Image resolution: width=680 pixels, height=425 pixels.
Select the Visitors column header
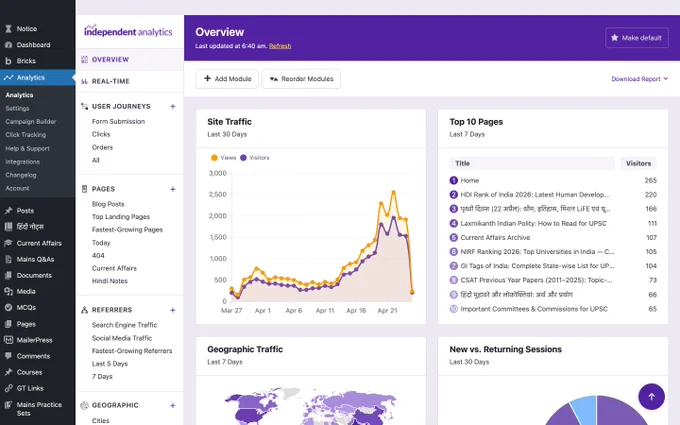[x=638, y=163]
